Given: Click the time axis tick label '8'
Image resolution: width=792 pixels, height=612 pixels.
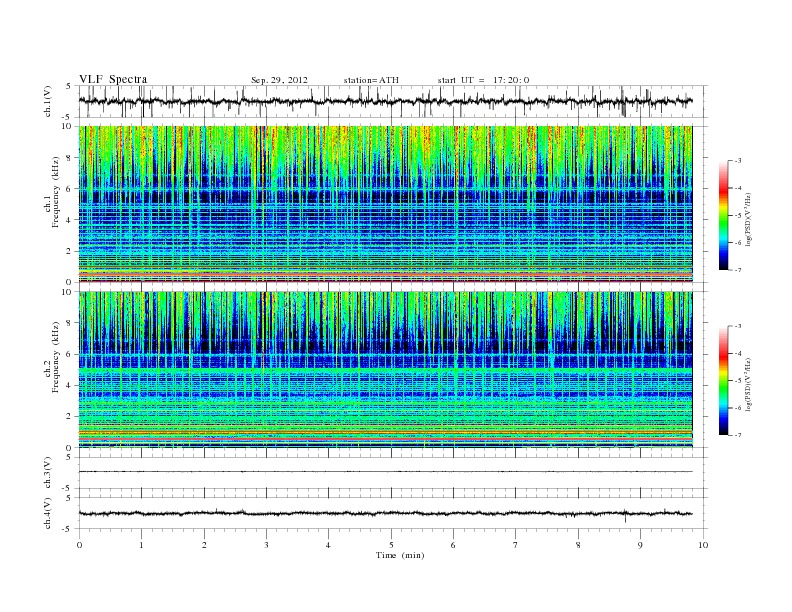Looking at the screenshot, I should click(x=578, y=545).
